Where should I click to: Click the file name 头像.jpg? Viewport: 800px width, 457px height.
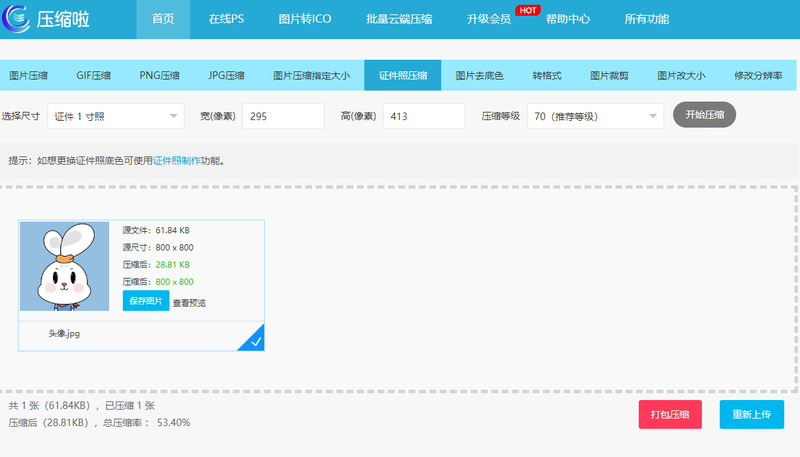point(64,334)
